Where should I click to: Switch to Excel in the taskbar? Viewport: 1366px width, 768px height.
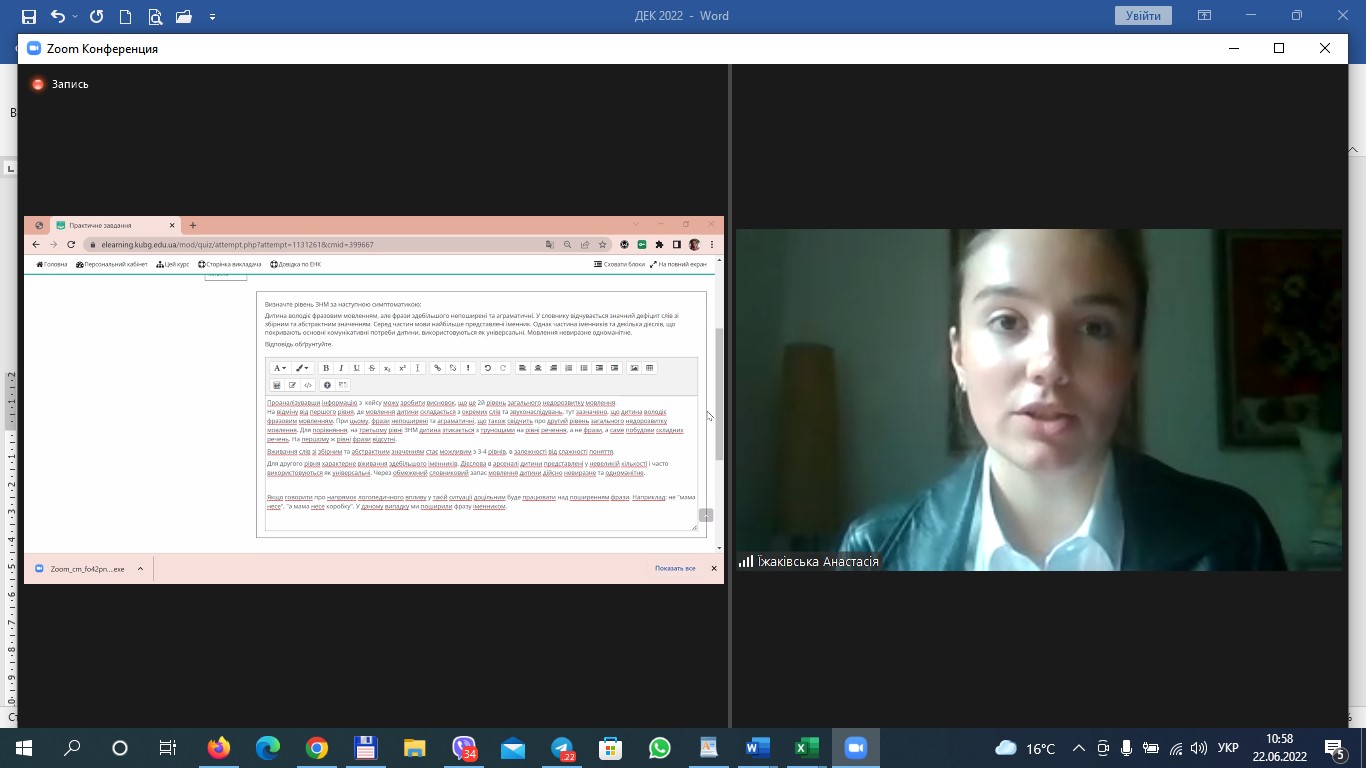point(806,748)
